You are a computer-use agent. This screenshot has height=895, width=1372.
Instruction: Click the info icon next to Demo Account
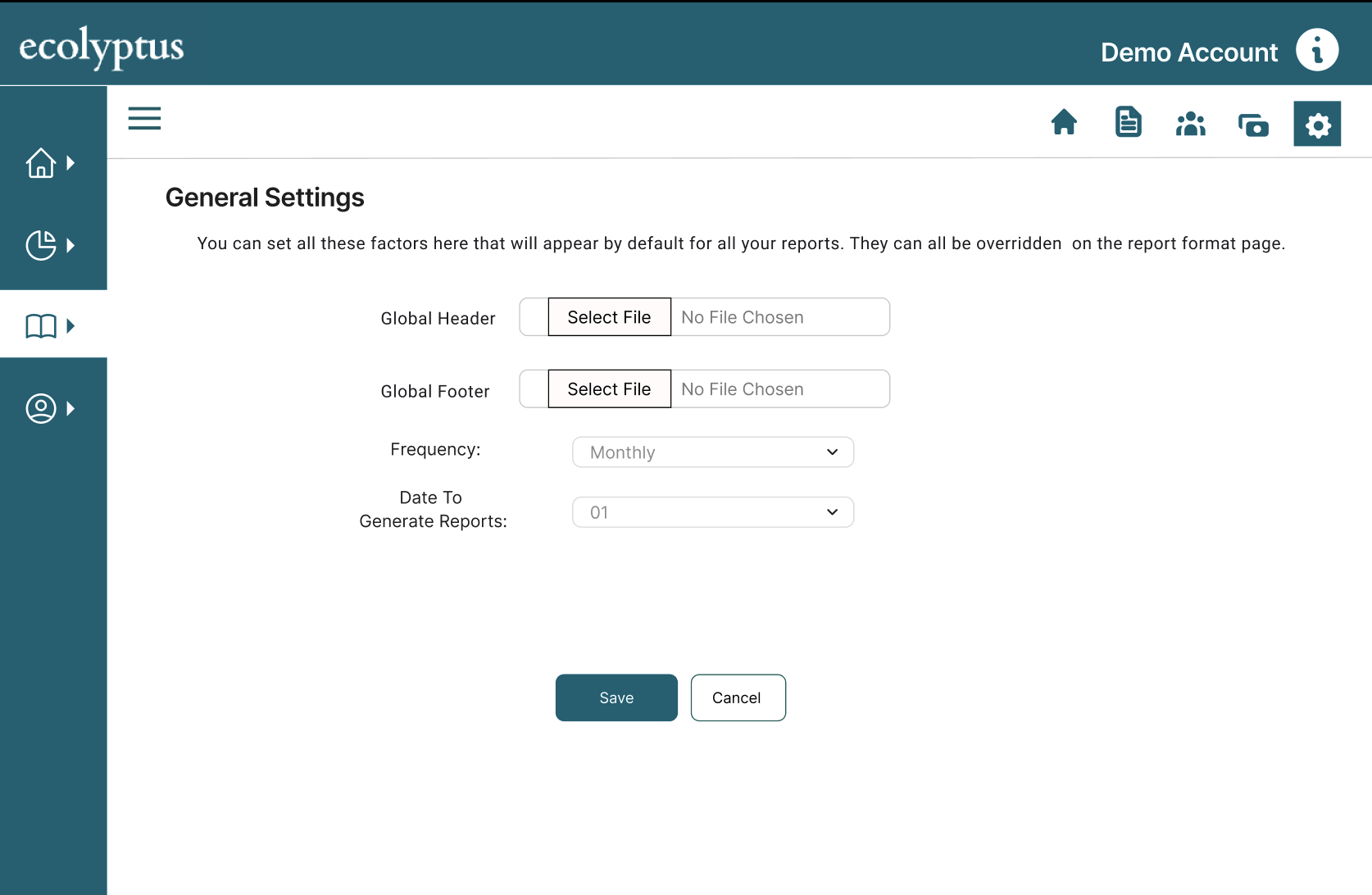pos(1318,50)
